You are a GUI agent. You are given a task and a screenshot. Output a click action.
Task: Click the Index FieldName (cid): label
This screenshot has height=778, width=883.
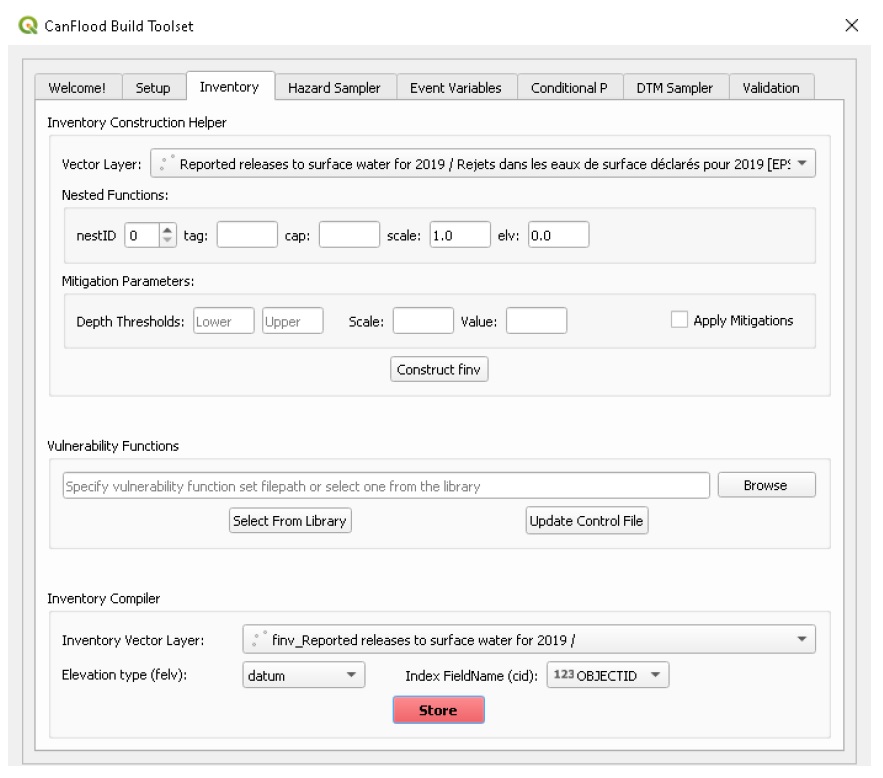471,676
